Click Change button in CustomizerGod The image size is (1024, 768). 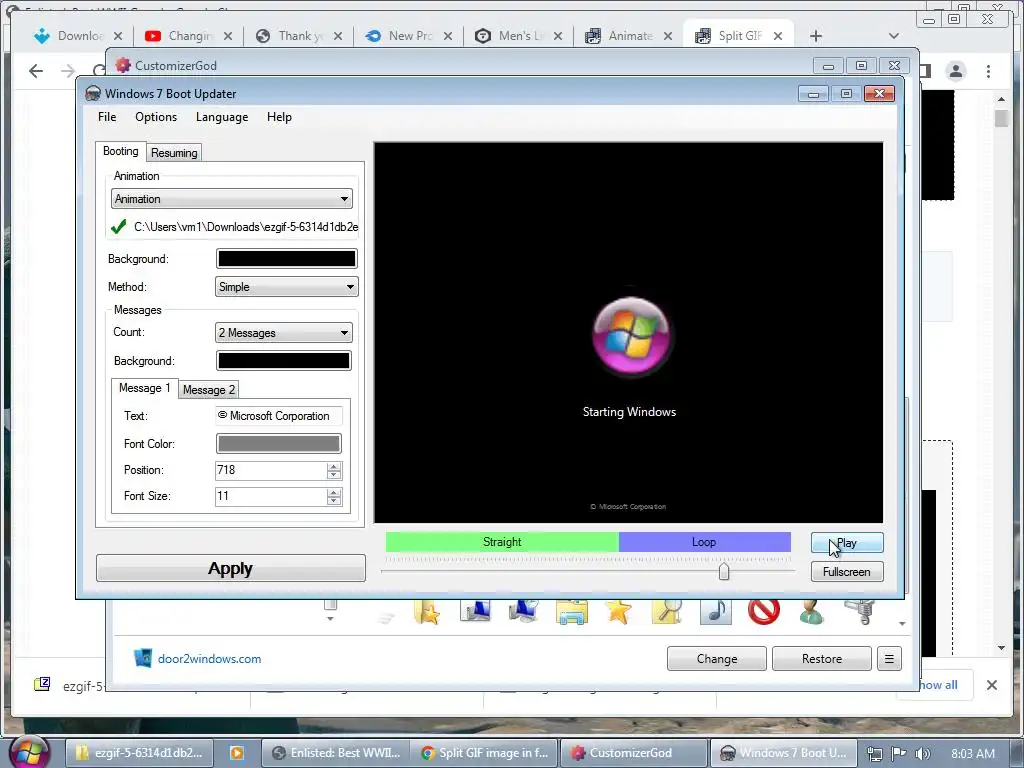pyautogui.click(x=716, y=658)
